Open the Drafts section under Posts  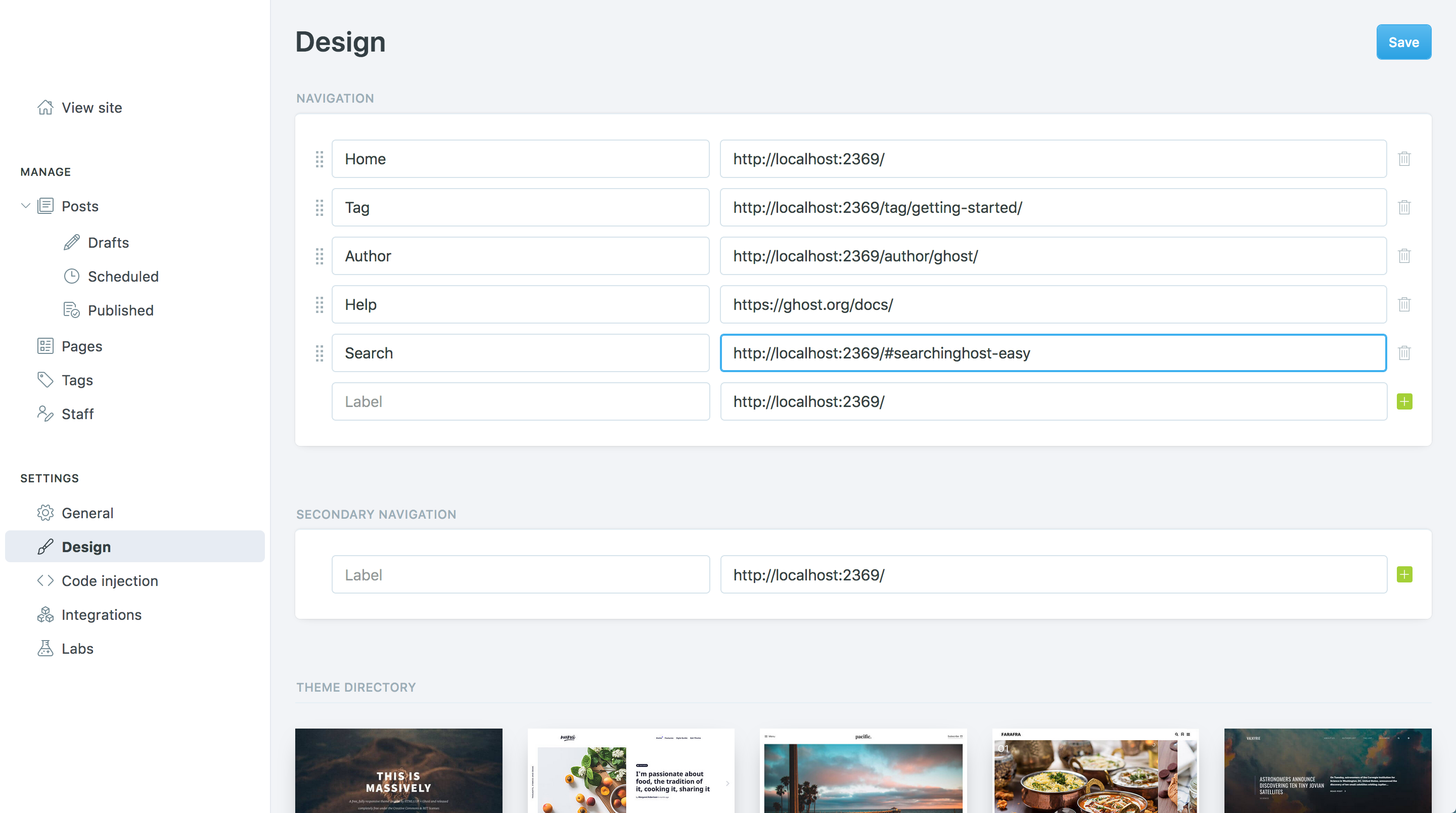tap(108, 242)
